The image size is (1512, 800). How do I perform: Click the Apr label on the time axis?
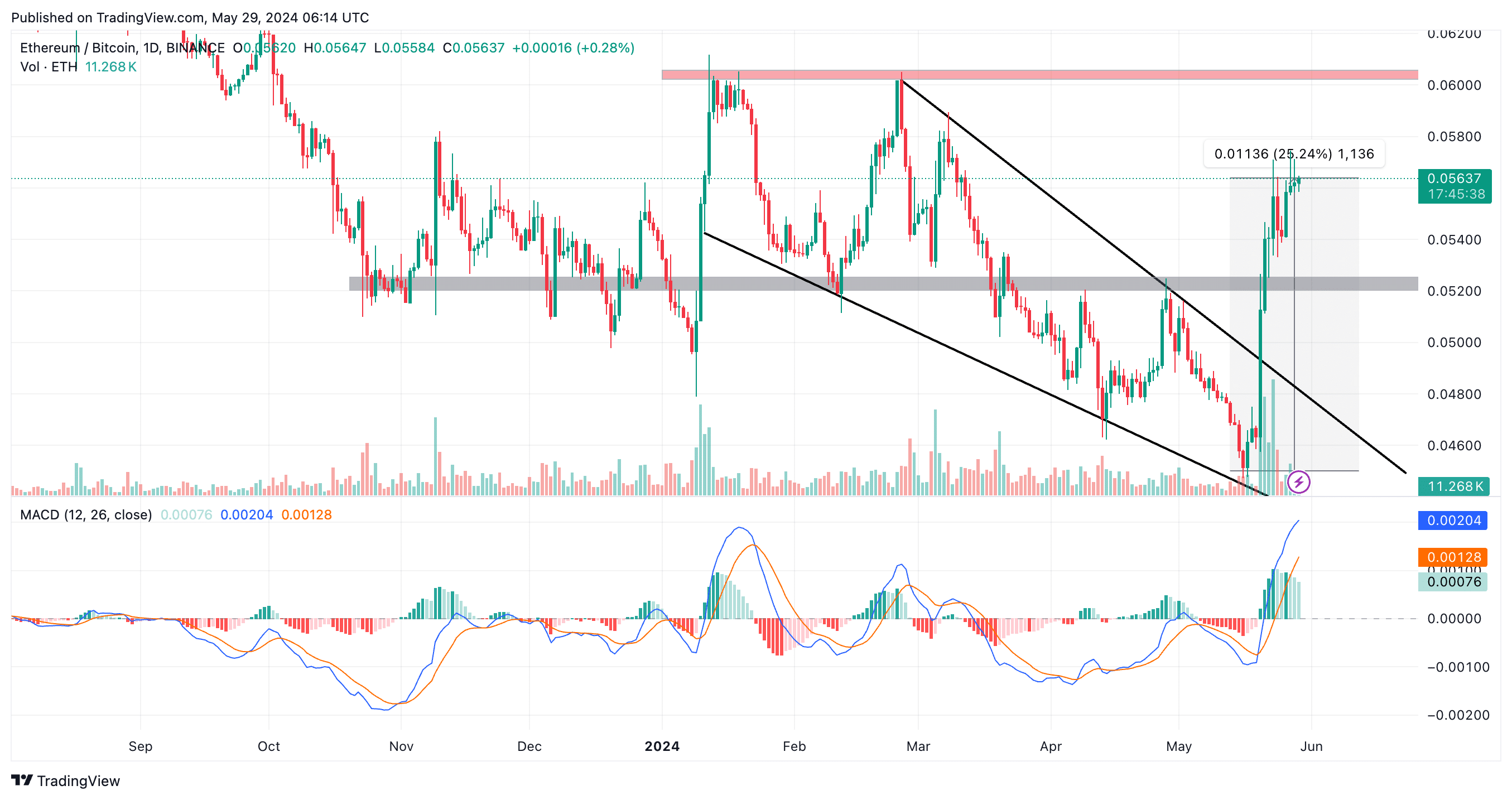[1051, 746]
